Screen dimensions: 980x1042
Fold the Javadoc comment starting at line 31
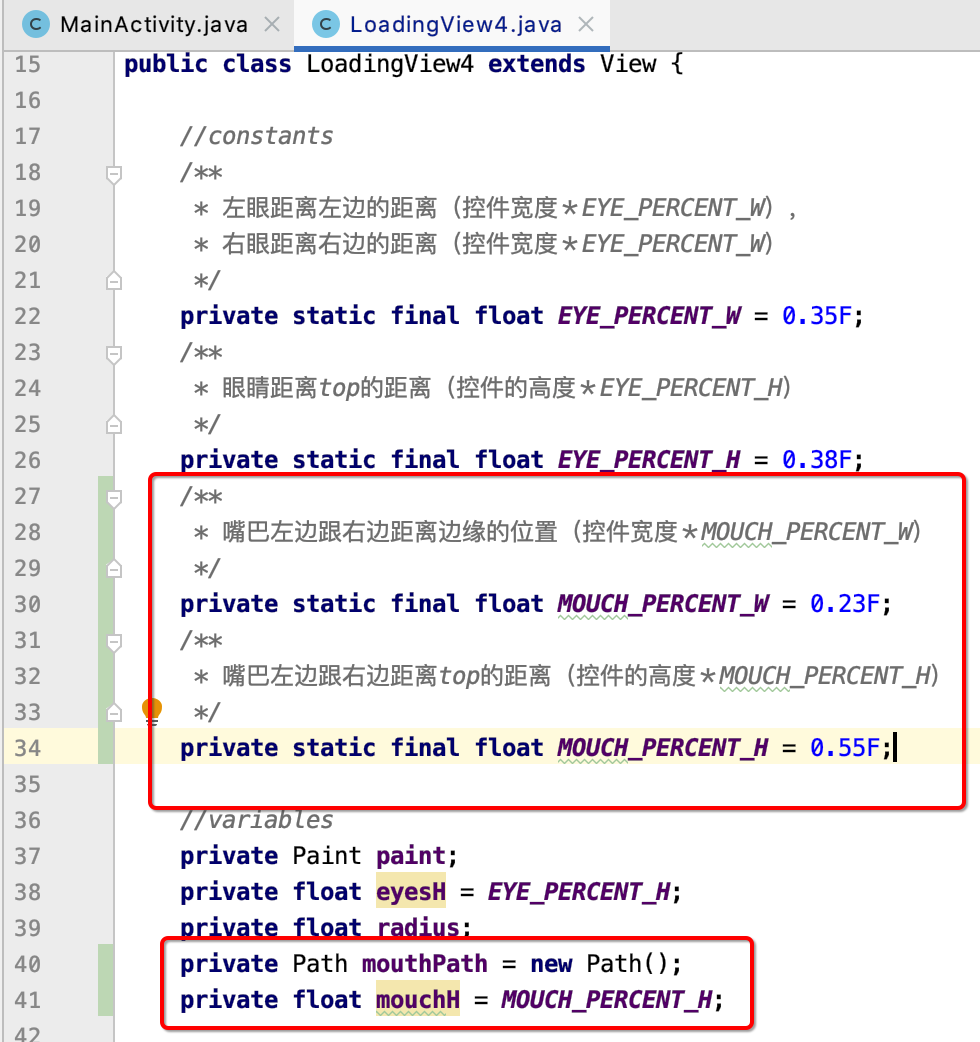pyautogui.click(x=114, y=643)
